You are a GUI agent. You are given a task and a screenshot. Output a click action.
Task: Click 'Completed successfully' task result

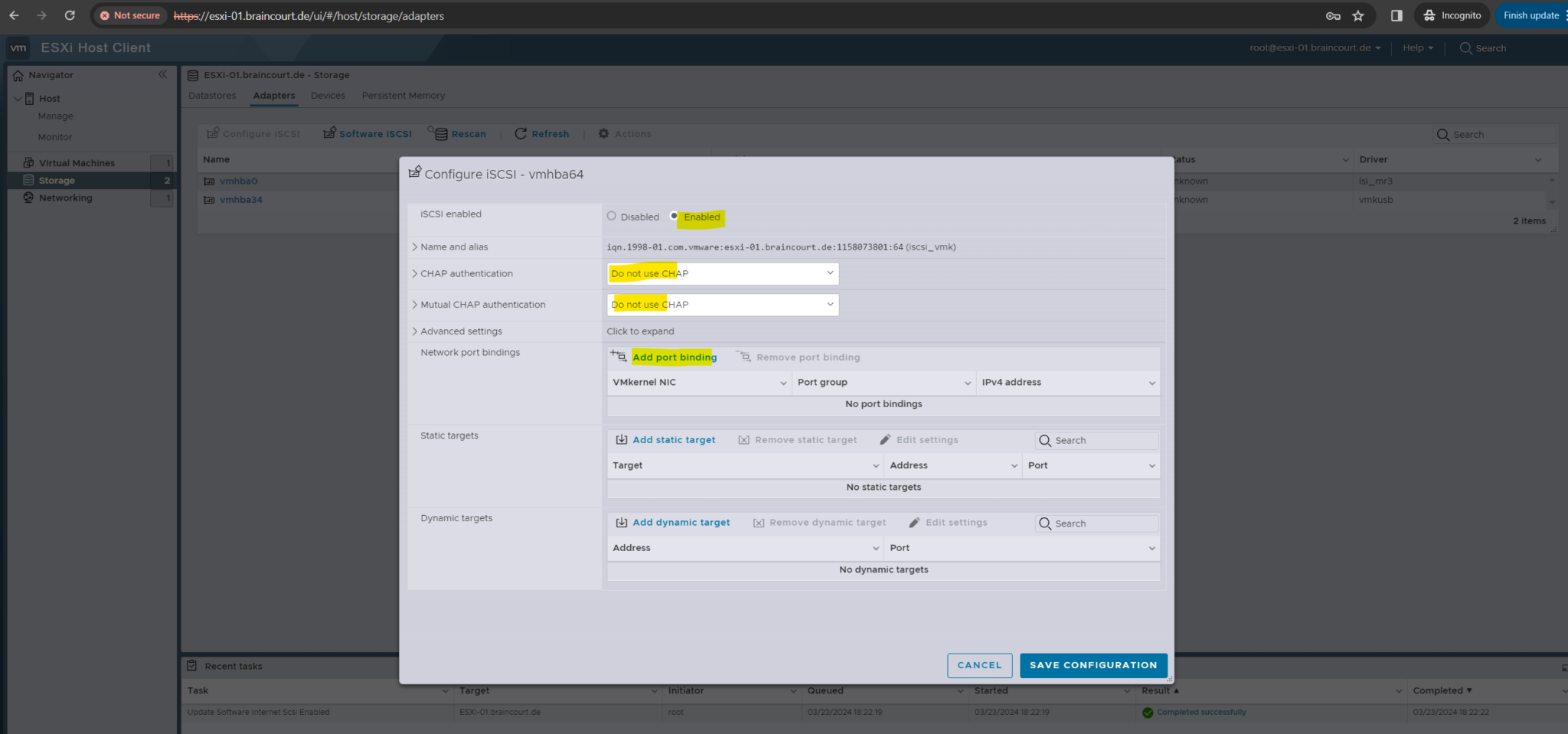[1201, 712]
